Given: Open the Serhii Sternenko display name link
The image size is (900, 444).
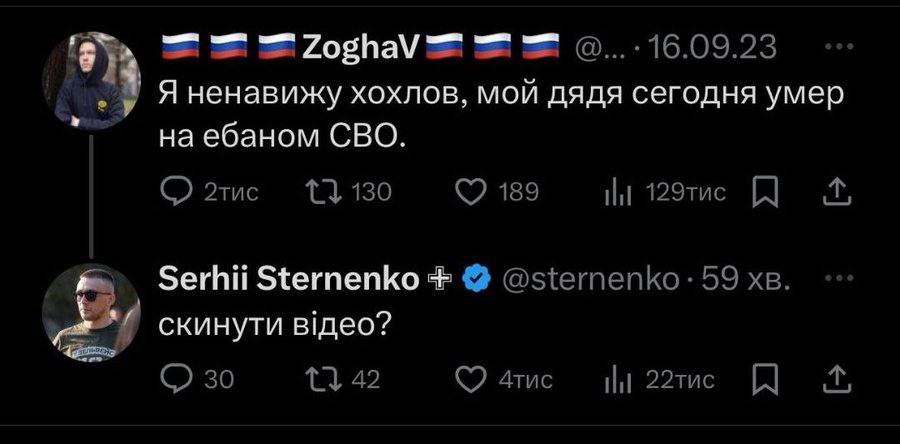Looking at the screenshot, I should point(289,280).
